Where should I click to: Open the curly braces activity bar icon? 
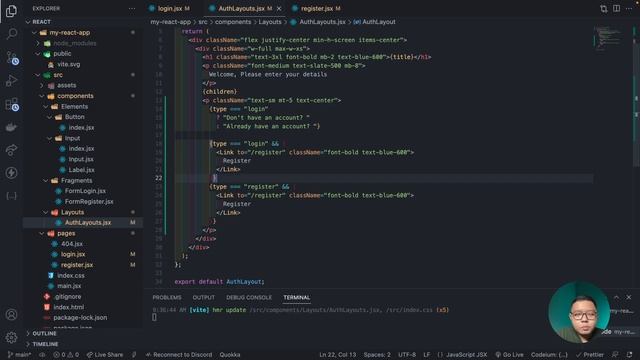point(11,196)
